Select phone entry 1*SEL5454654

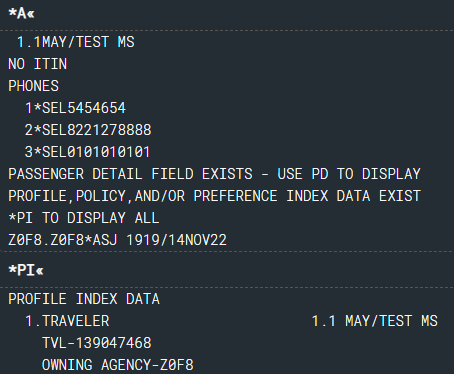[76, 108]
